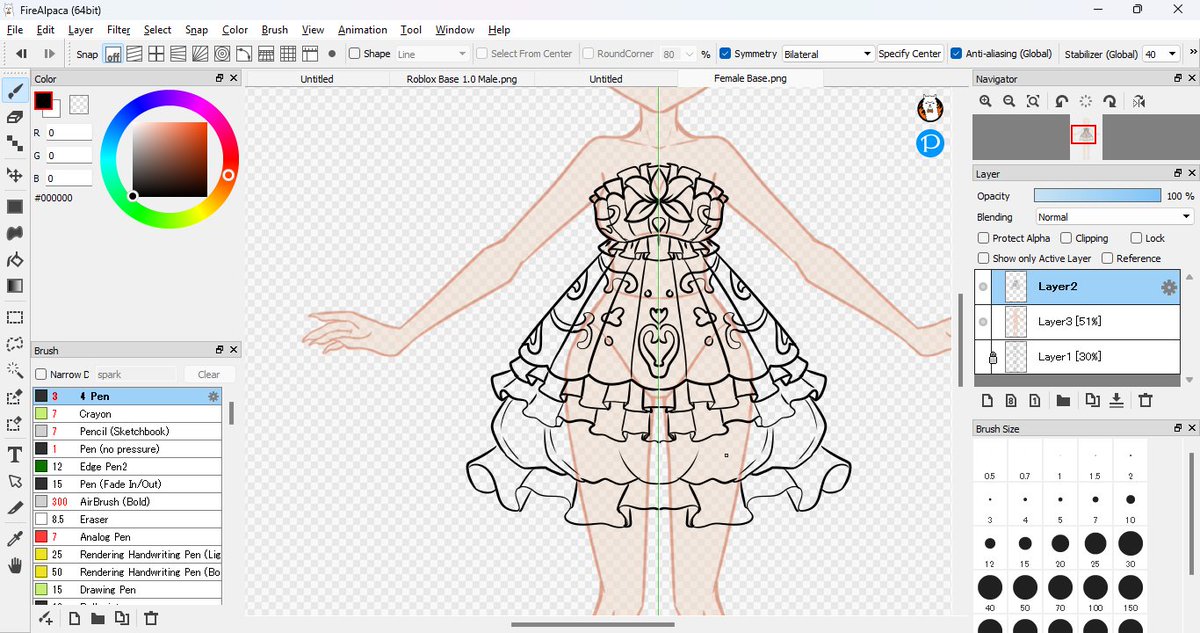Screen dimensions: 1200x633
Task: Select the Move tool
Action: pyautogui.click(x=15, y=175)
